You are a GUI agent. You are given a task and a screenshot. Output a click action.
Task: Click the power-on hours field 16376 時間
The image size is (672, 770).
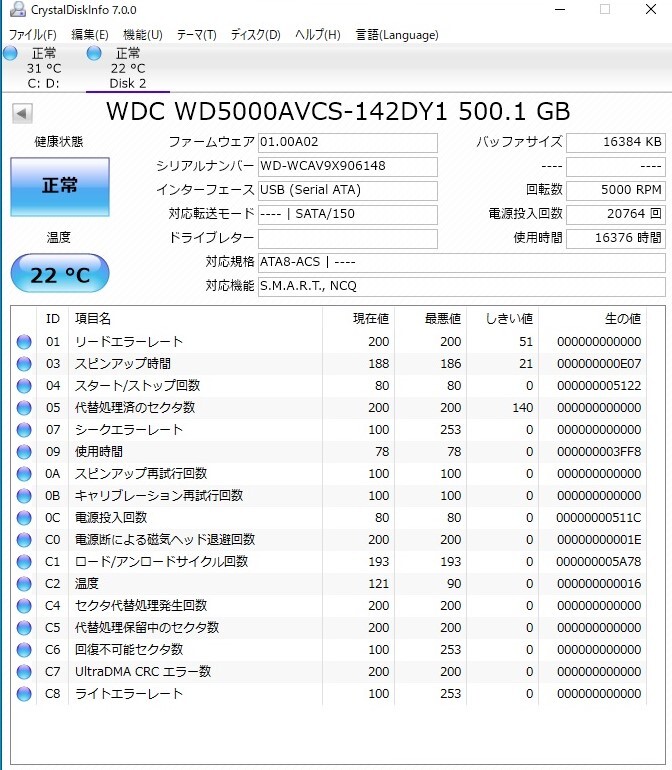point(616,239)
